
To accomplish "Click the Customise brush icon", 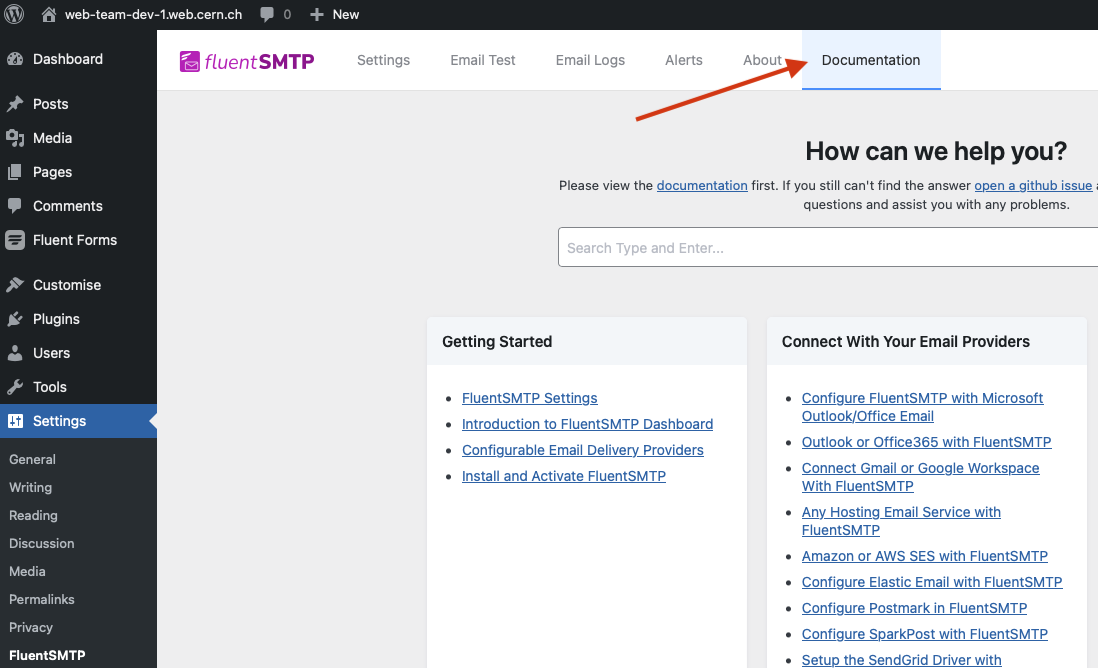I will (15, 285).
